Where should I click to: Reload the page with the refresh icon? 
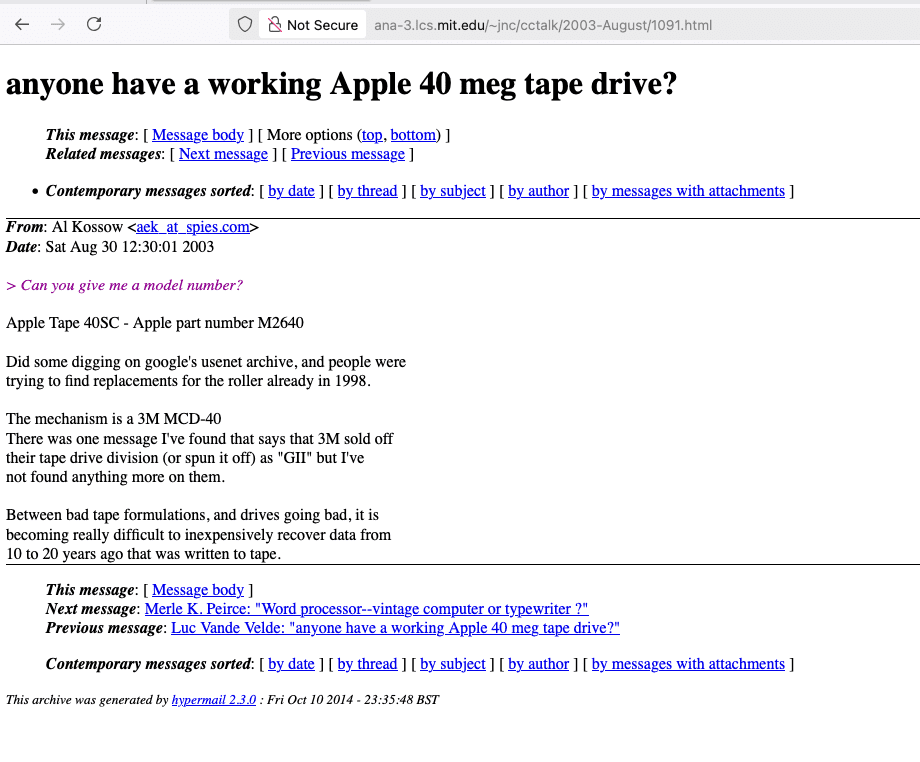pos(94,24)
